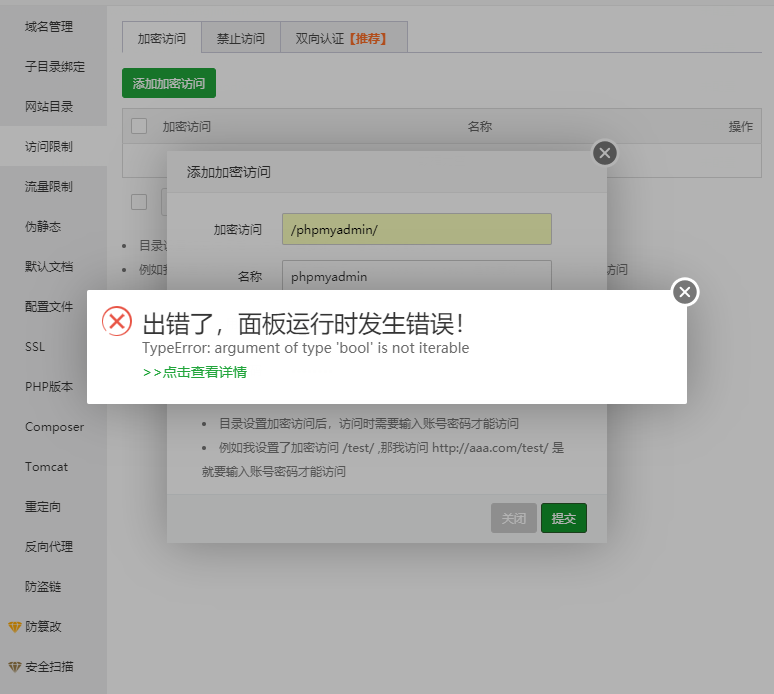Click the 关闭 button in dialog

pos(513,518)
